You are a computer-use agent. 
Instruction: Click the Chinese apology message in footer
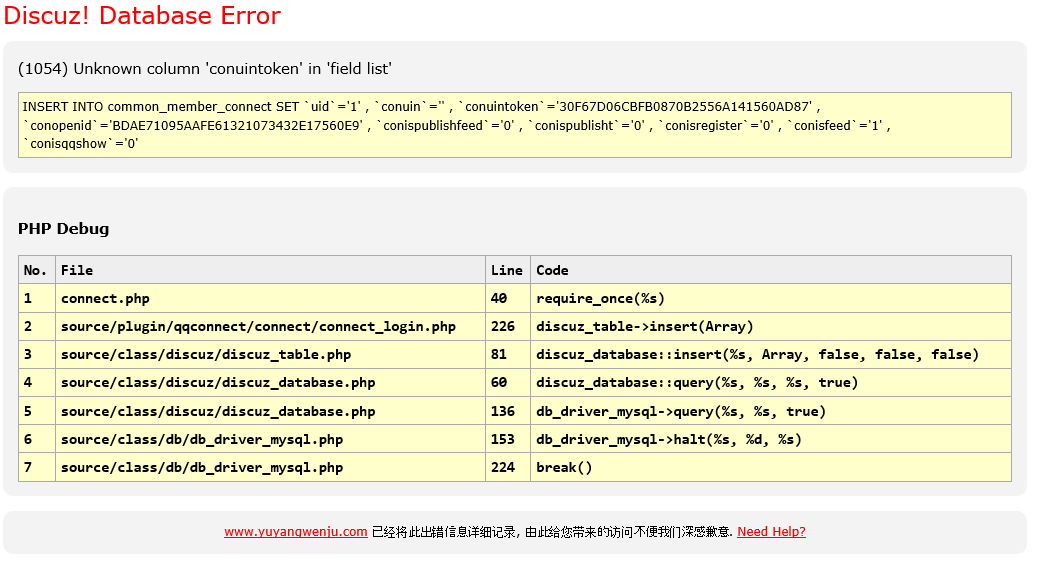(552, 532)
